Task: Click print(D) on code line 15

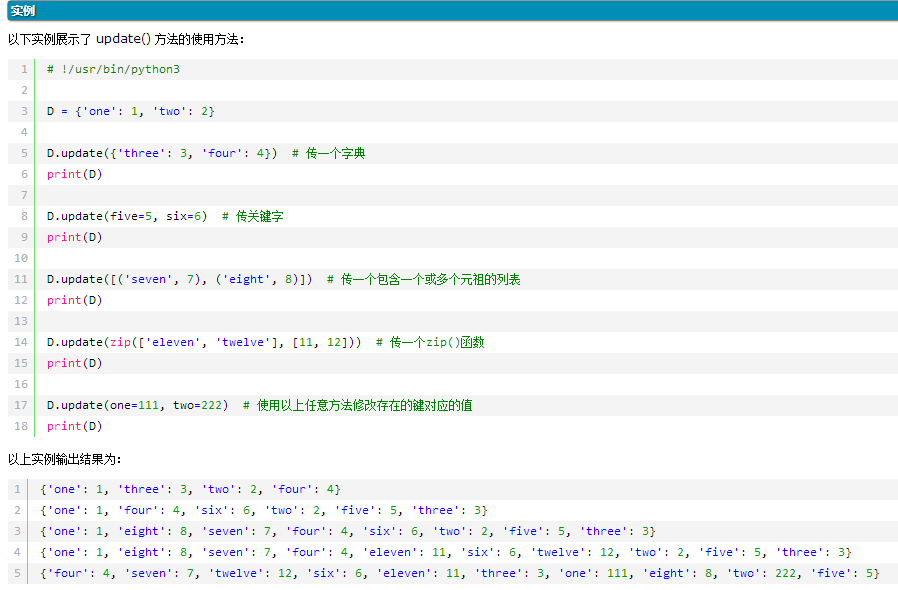Action: pyautogui.click(x=74, y=363)
